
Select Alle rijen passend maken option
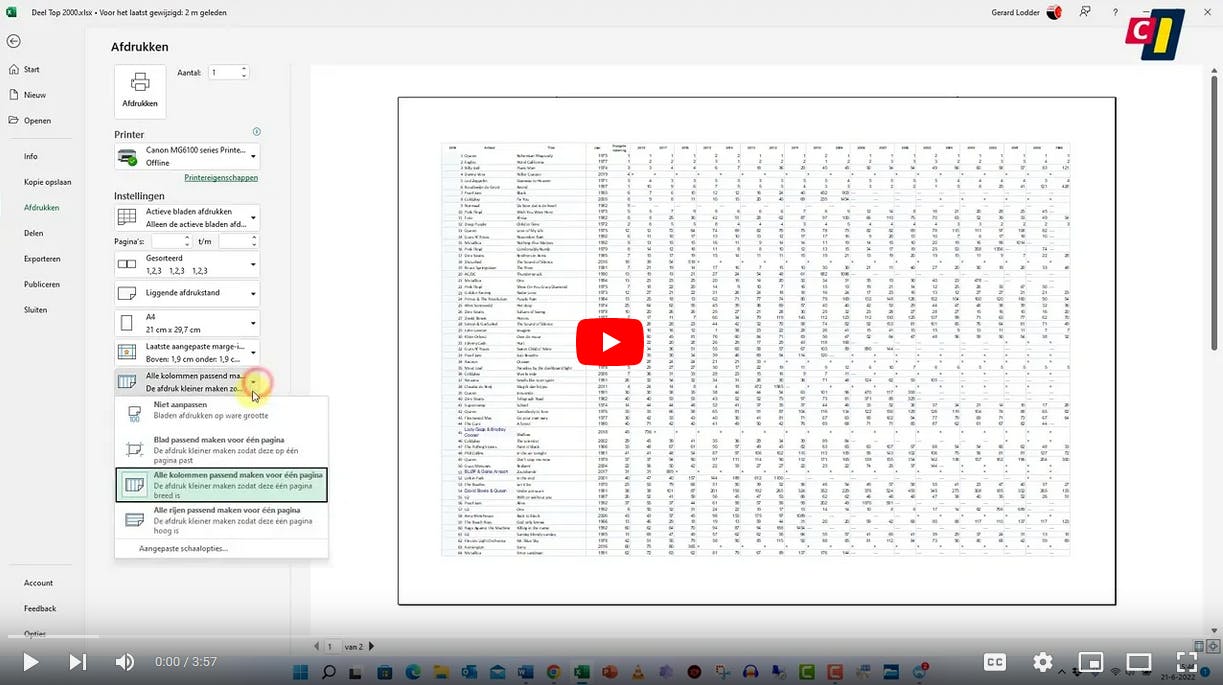coord(221,520)
